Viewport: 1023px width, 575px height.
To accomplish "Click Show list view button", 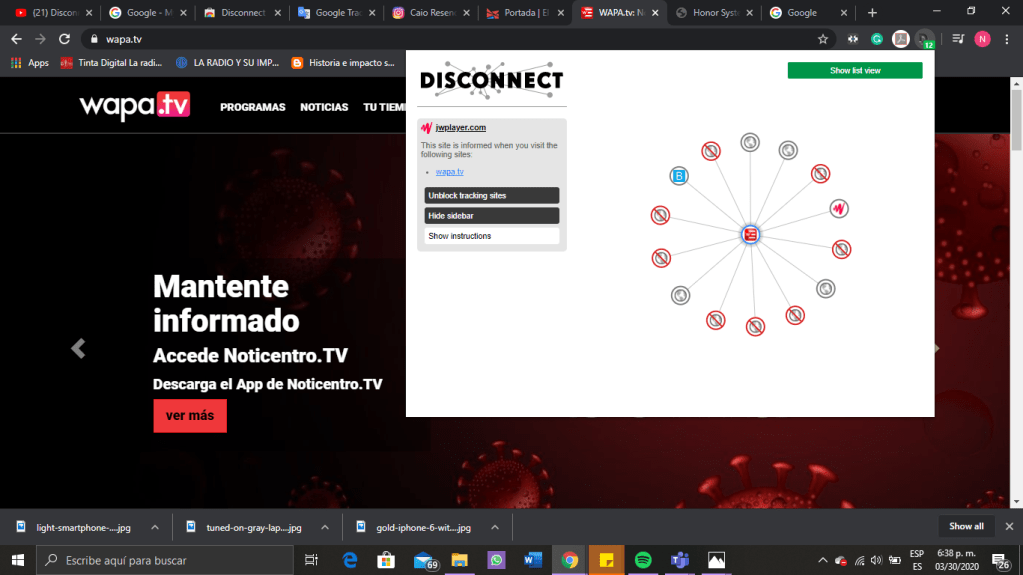I will point(854,71).
